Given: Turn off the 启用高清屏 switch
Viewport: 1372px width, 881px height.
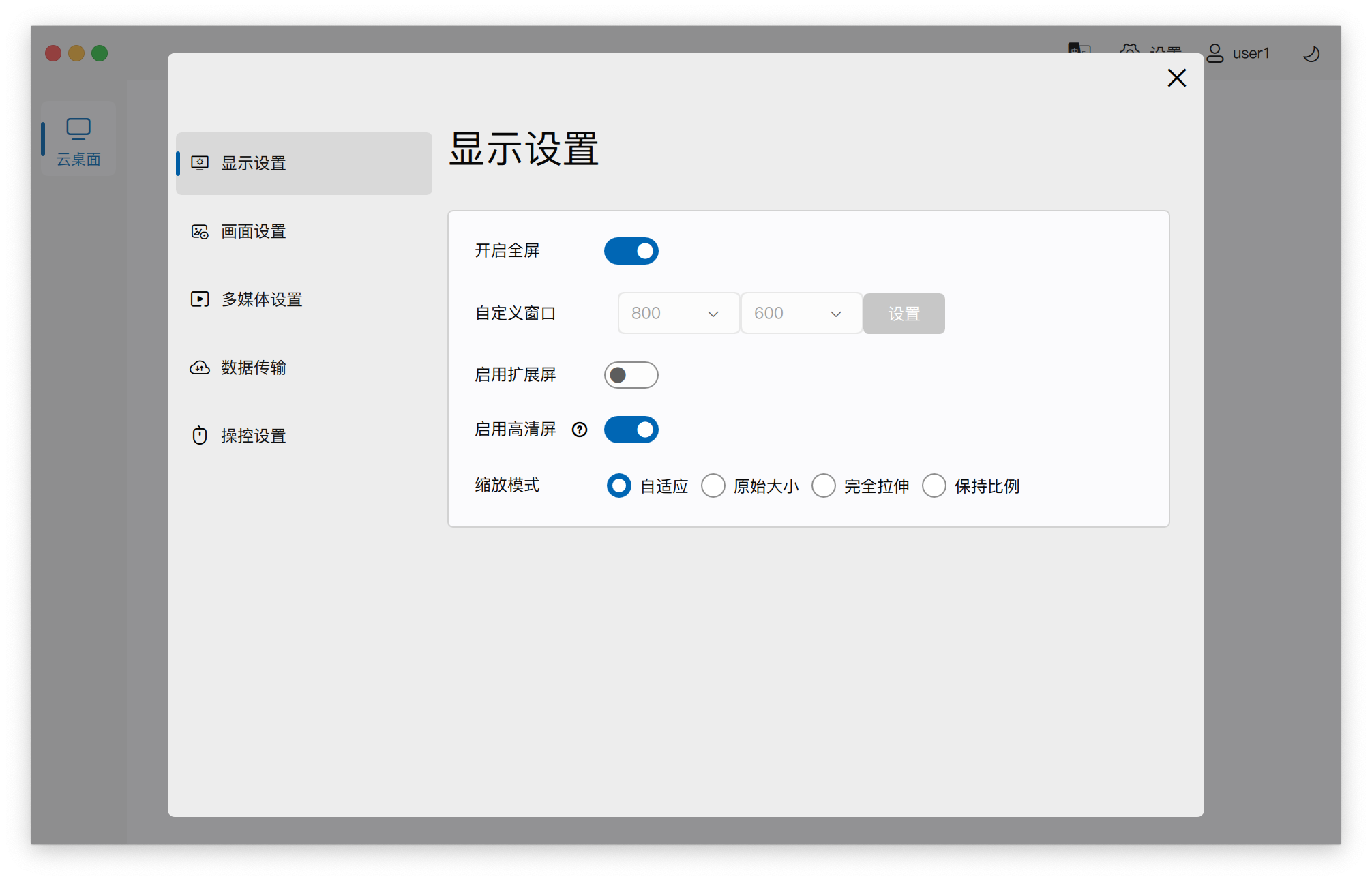Looking at the screenshot, I should pos(631,430).
